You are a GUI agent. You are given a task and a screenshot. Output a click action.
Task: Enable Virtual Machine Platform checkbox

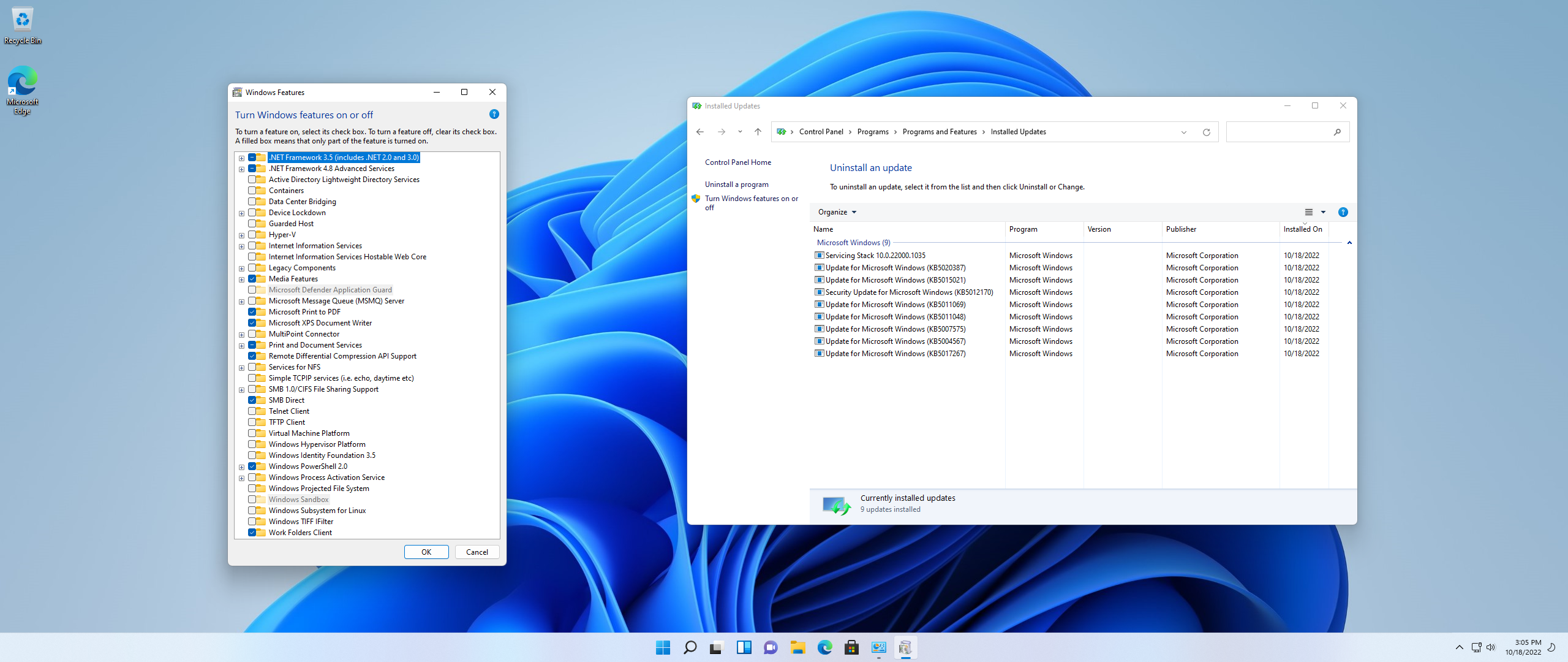(252, 433)
